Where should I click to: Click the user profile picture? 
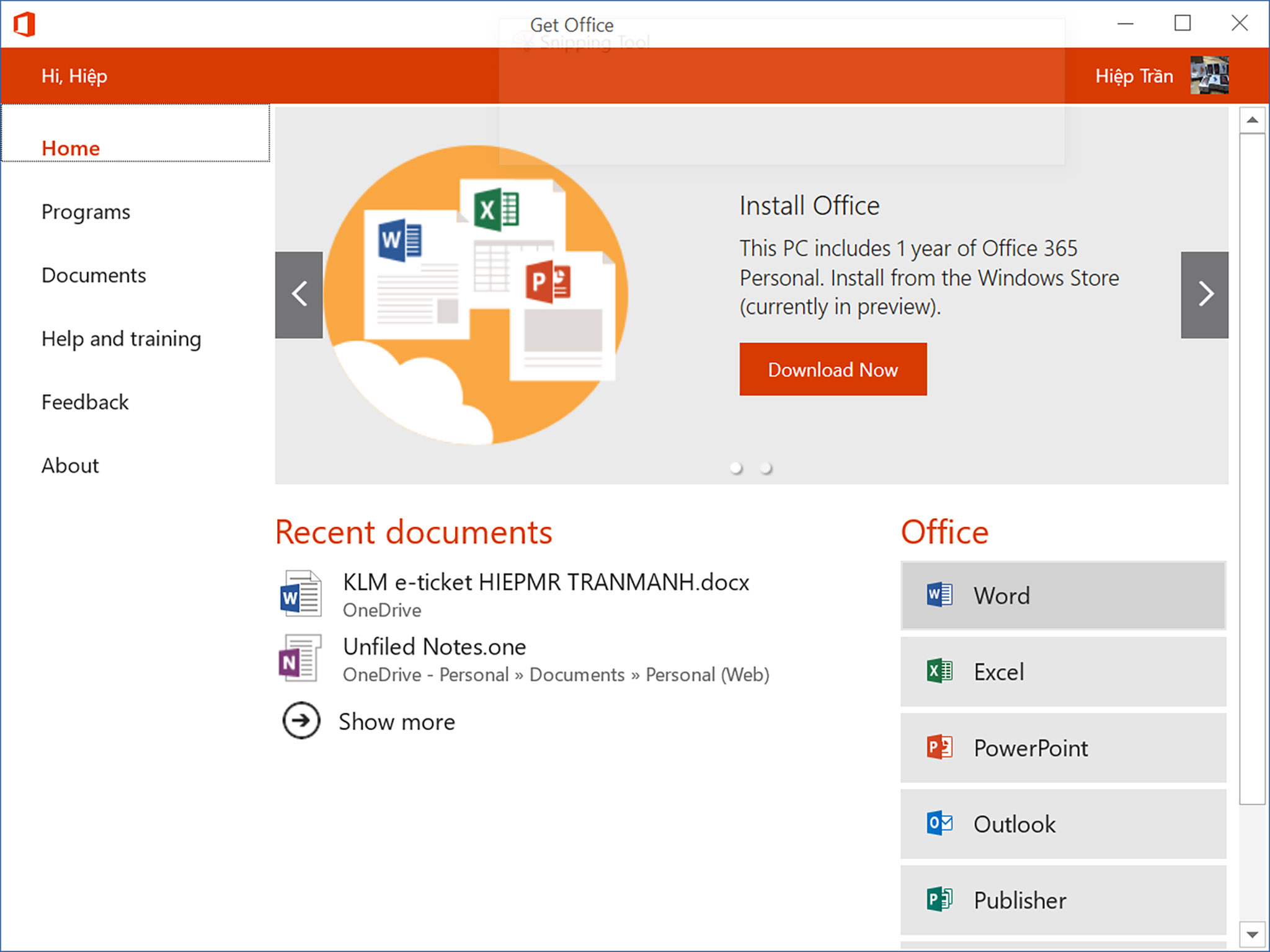click(1209, 75)
